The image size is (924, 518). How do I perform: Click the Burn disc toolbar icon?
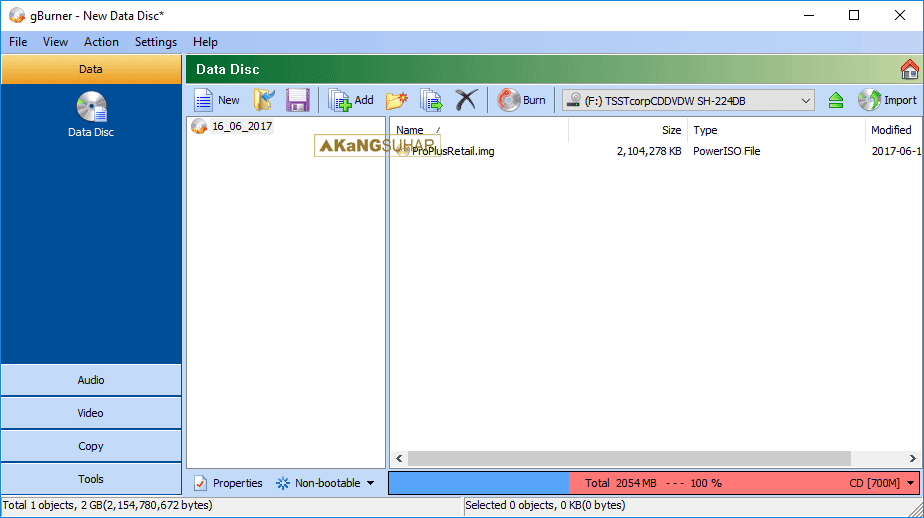click(x=509, y=100)
